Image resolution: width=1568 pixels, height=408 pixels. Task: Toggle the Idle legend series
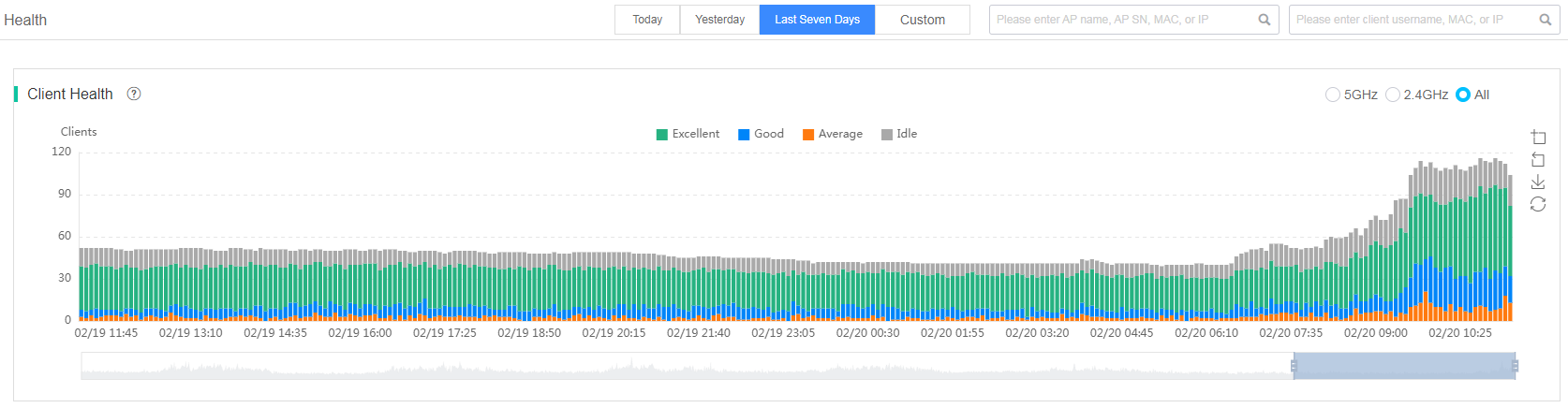[899, 134]
